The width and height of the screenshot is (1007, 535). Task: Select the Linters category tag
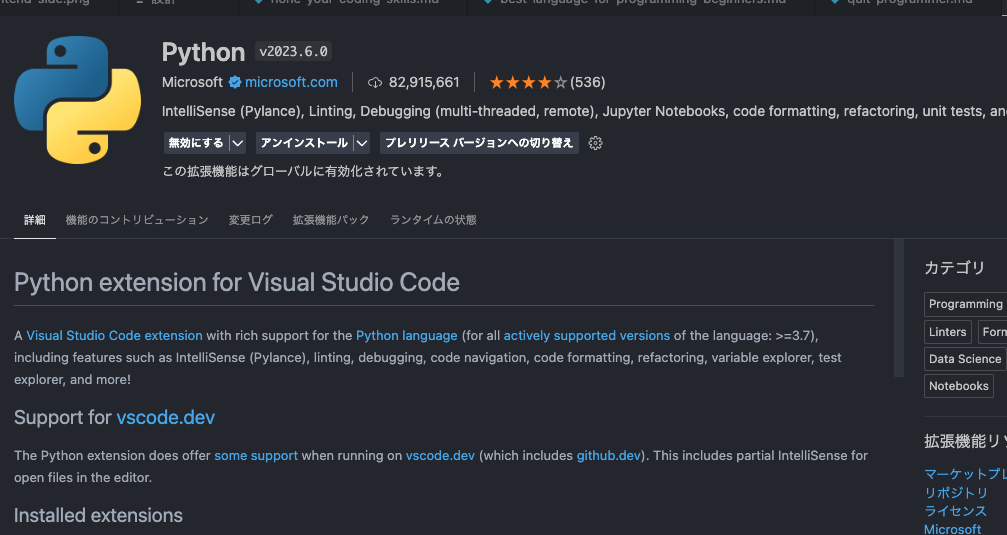pos(947,332)
